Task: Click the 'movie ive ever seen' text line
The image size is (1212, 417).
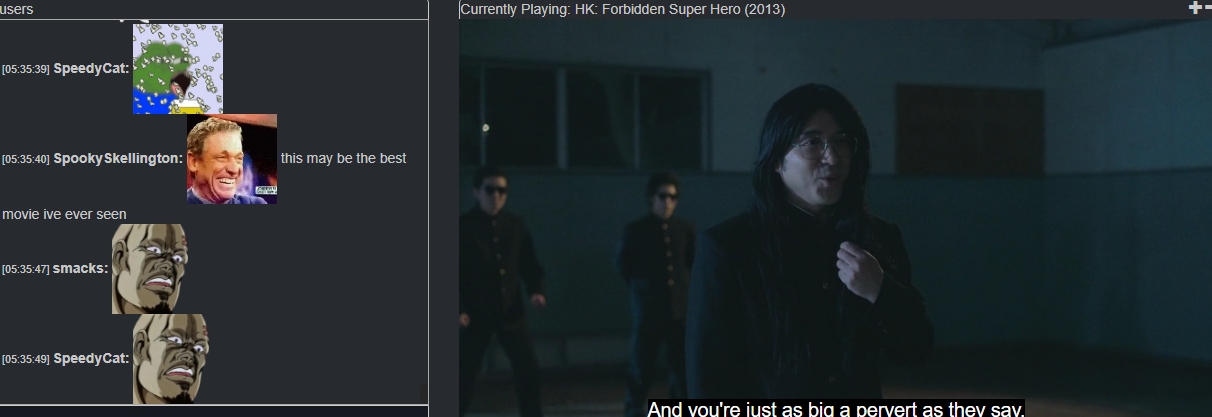Action: point(64,214)
